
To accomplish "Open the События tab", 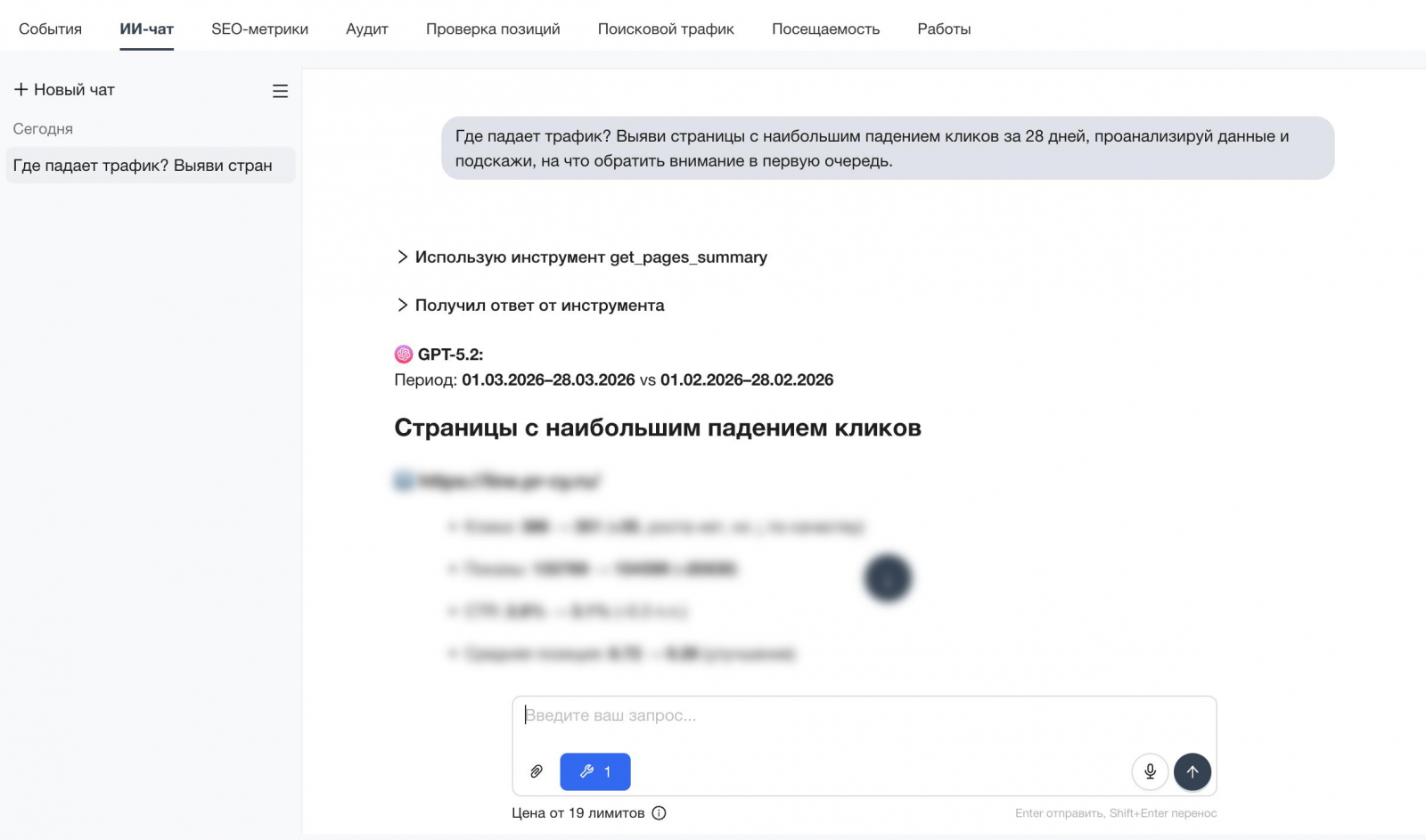I will pos(50,29).
